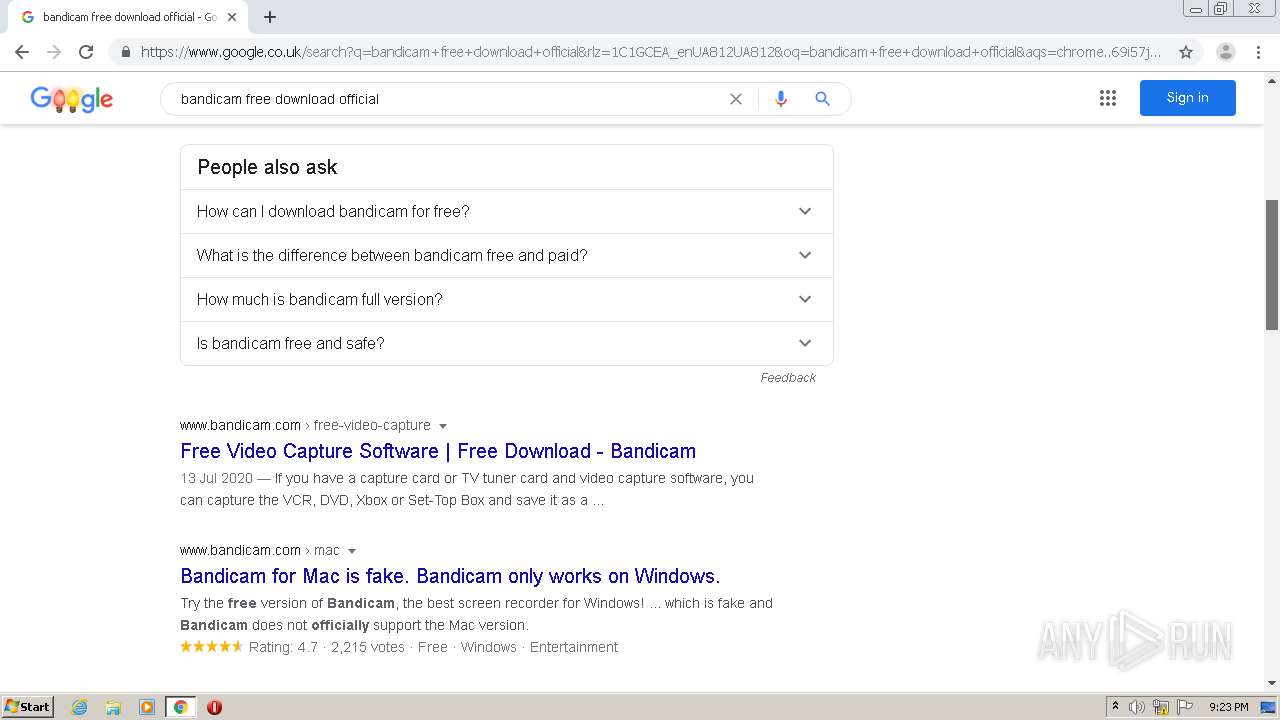This screenshot has width=1280, height=720.
Task: Open the Chrome profile avatar icon
Action: tap(1226, 52)
